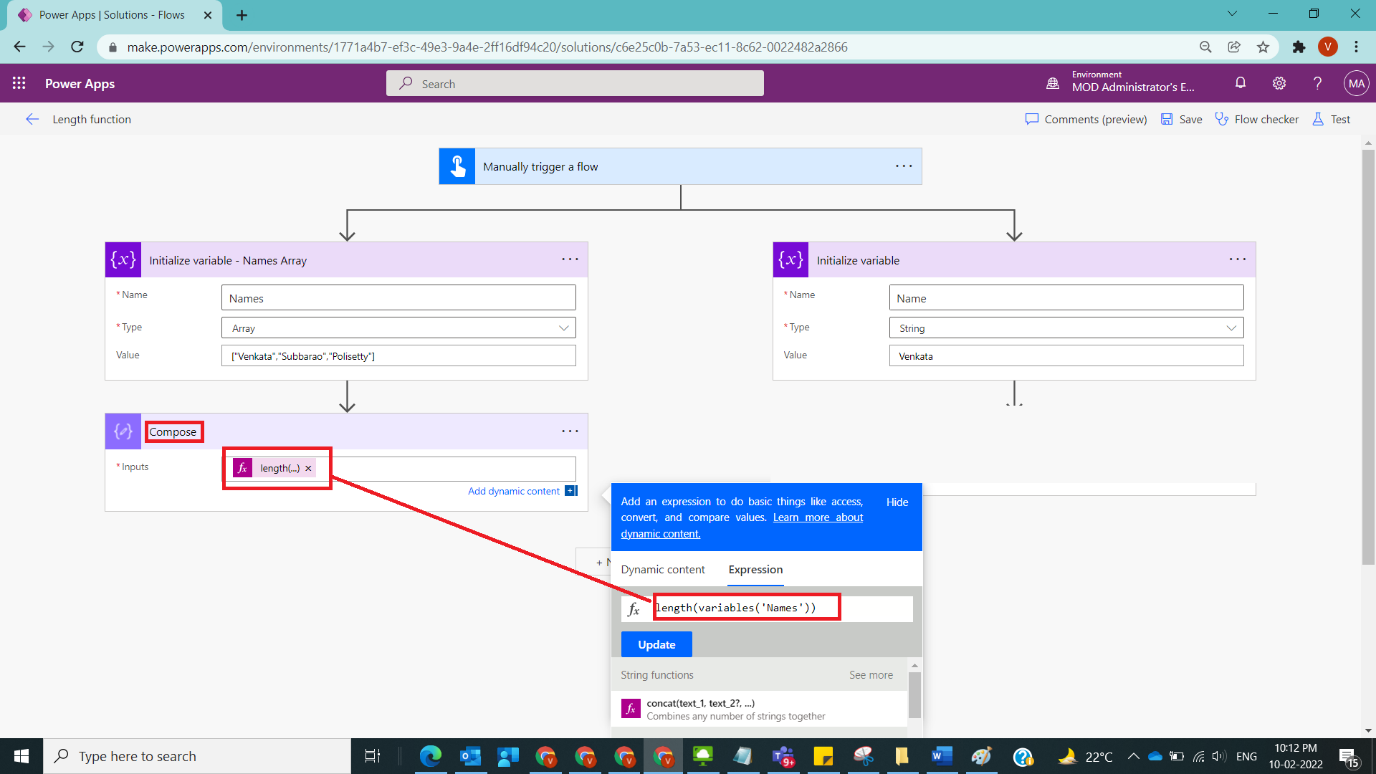
Task: Open the Power Apps app launcher waffle
Action: 19,84
